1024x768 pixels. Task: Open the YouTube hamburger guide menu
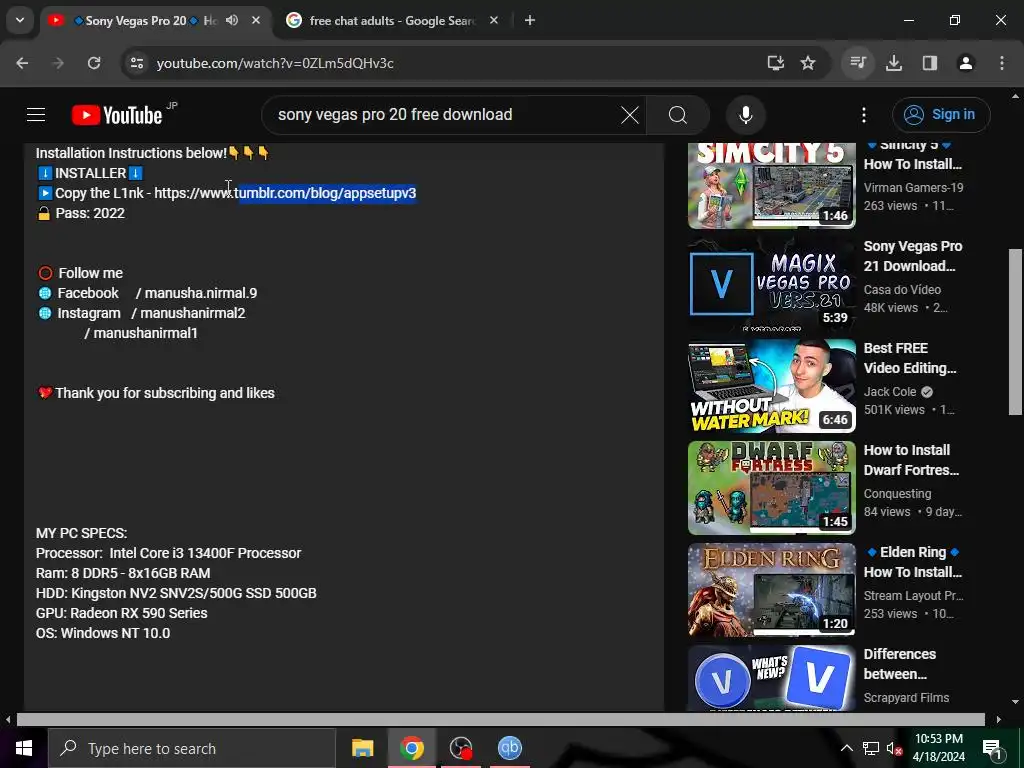[x=36, y=115]
